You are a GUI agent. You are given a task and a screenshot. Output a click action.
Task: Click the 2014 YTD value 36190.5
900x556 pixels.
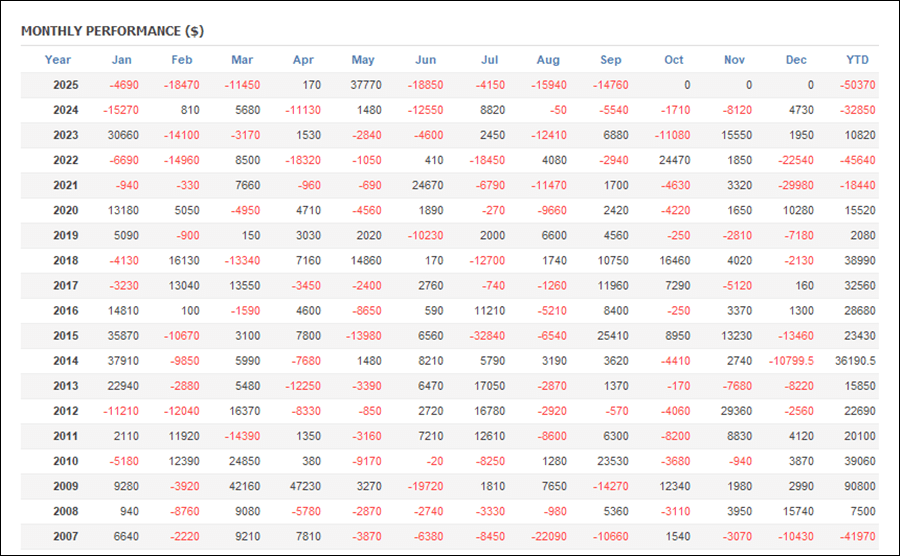pyautogui.click(x=855, y=361)
